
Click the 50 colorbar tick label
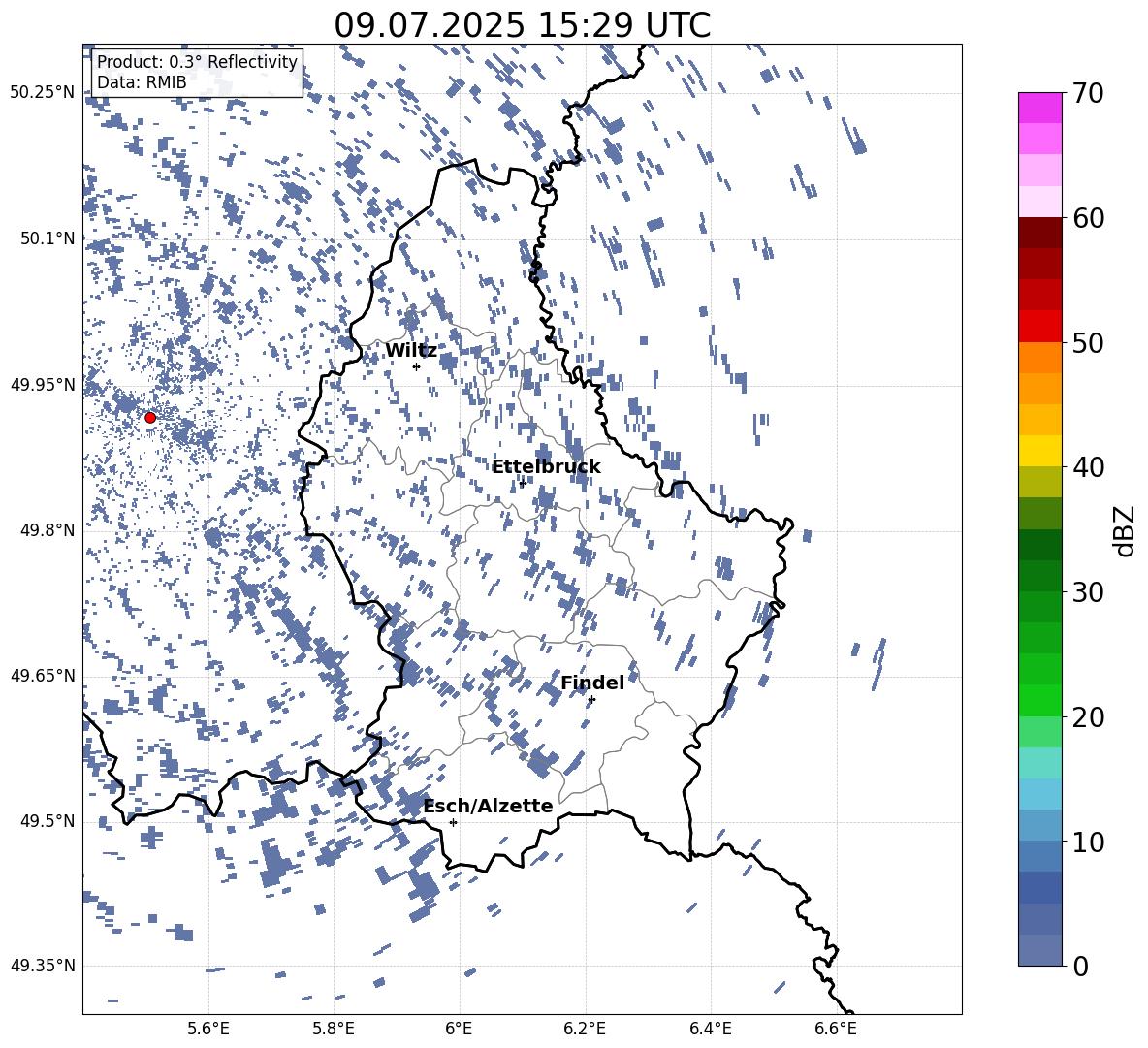pos(1088,342)
